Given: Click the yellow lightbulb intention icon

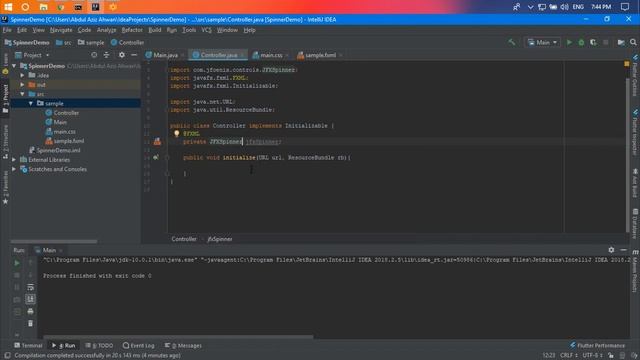Looking at the screenshot, I should click(176, 133).
